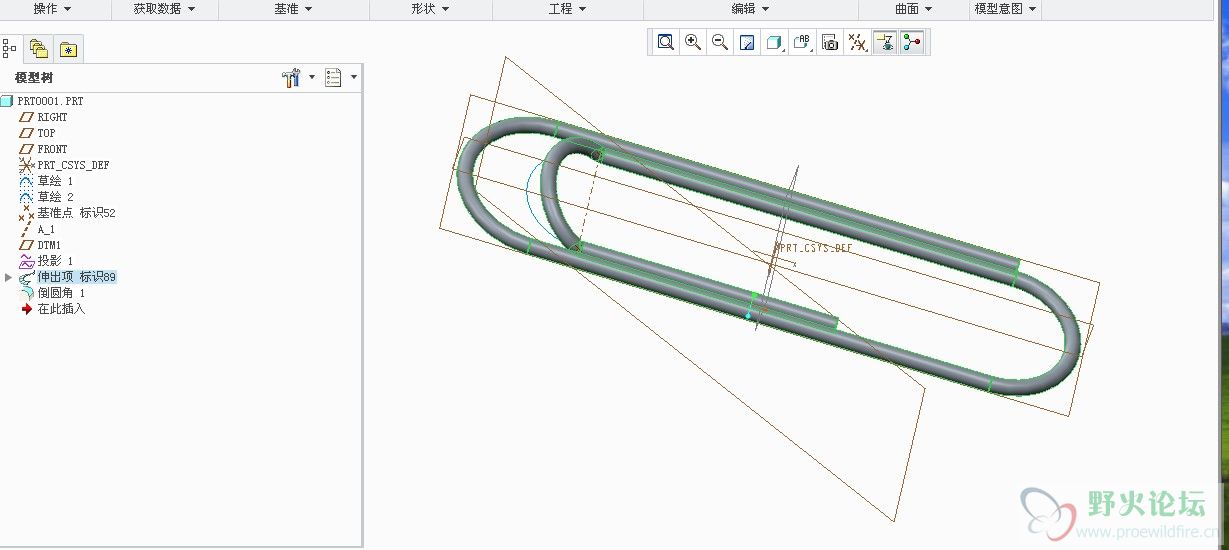This screenshot has width=1229, height=550.
Task: Switch to the Folder Browser tab icon
Action: click(39, 48)
